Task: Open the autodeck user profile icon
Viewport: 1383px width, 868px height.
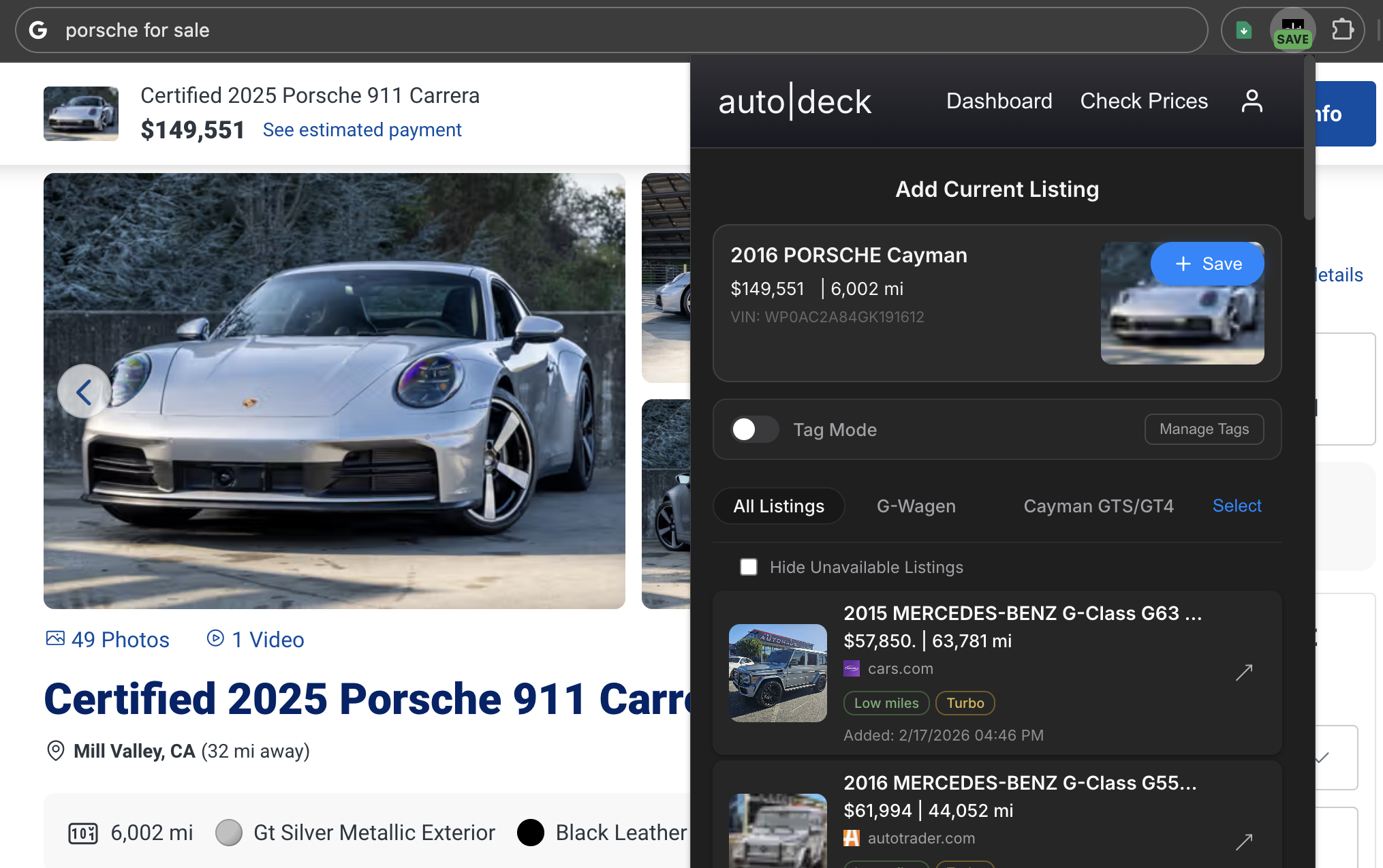Action: coord(1252,101)
